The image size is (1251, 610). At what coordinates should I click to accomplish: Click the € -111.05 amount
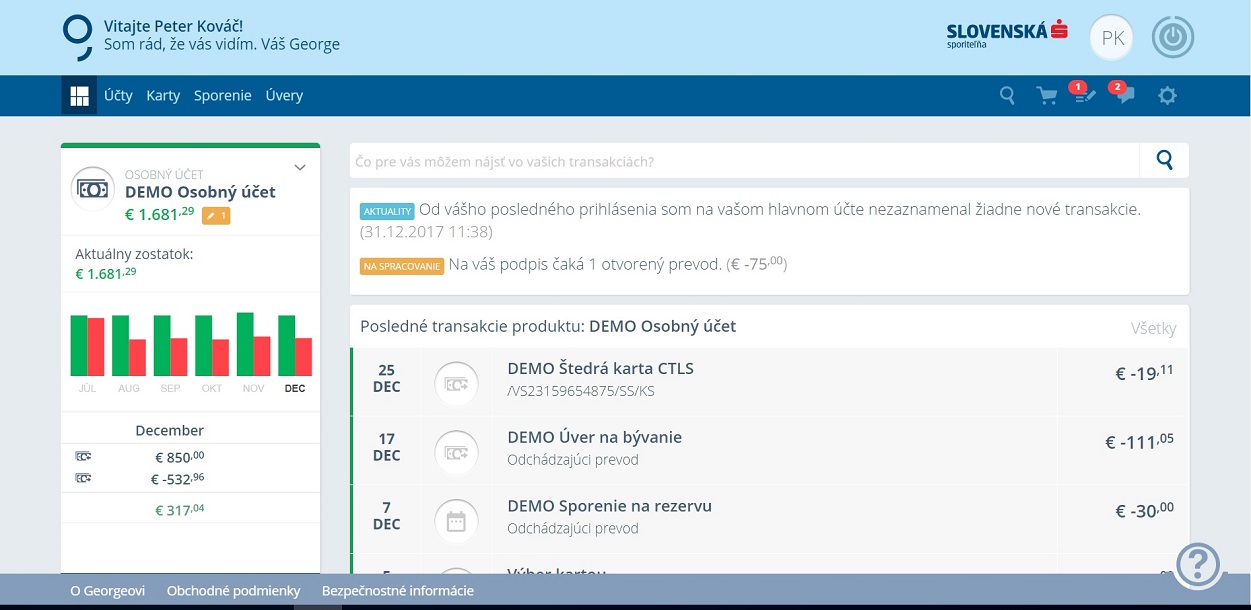pyautogui.click(x=1140, y=442)
